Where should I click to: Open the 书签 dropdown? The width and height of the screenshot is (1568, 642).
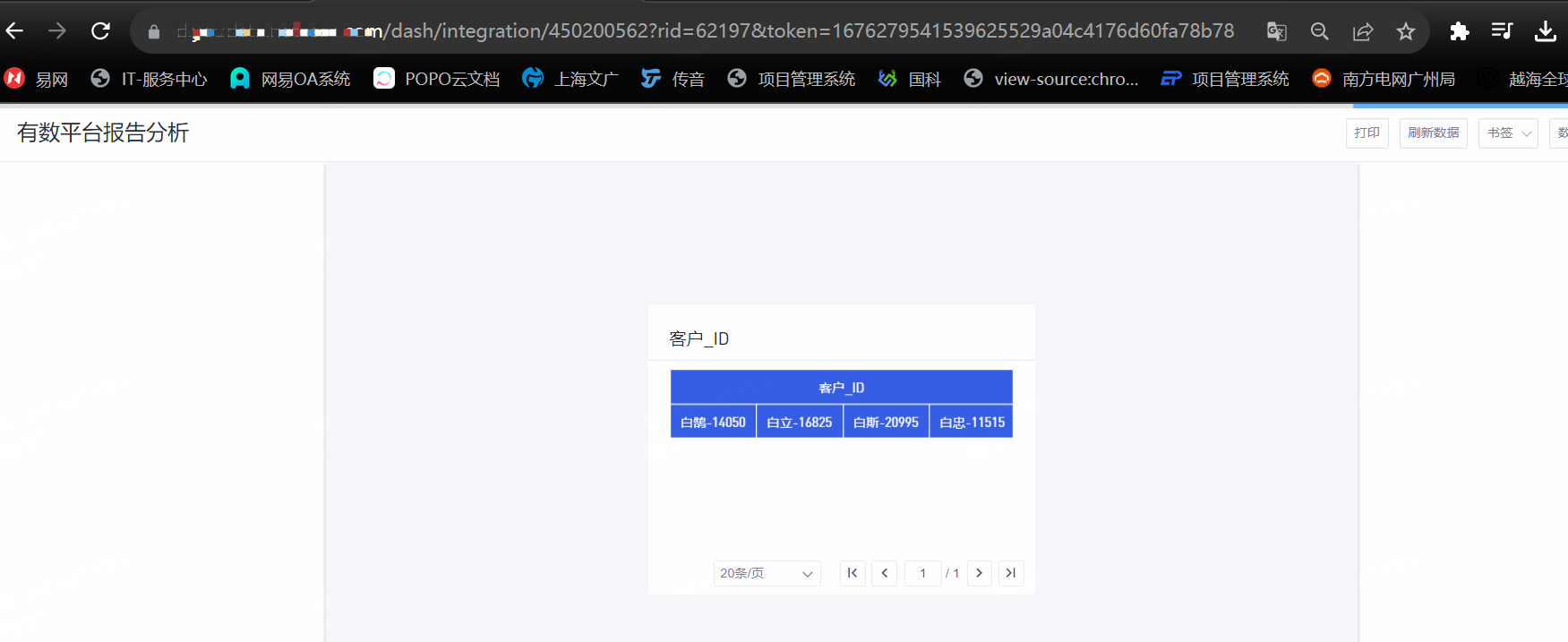[1508, 133]
